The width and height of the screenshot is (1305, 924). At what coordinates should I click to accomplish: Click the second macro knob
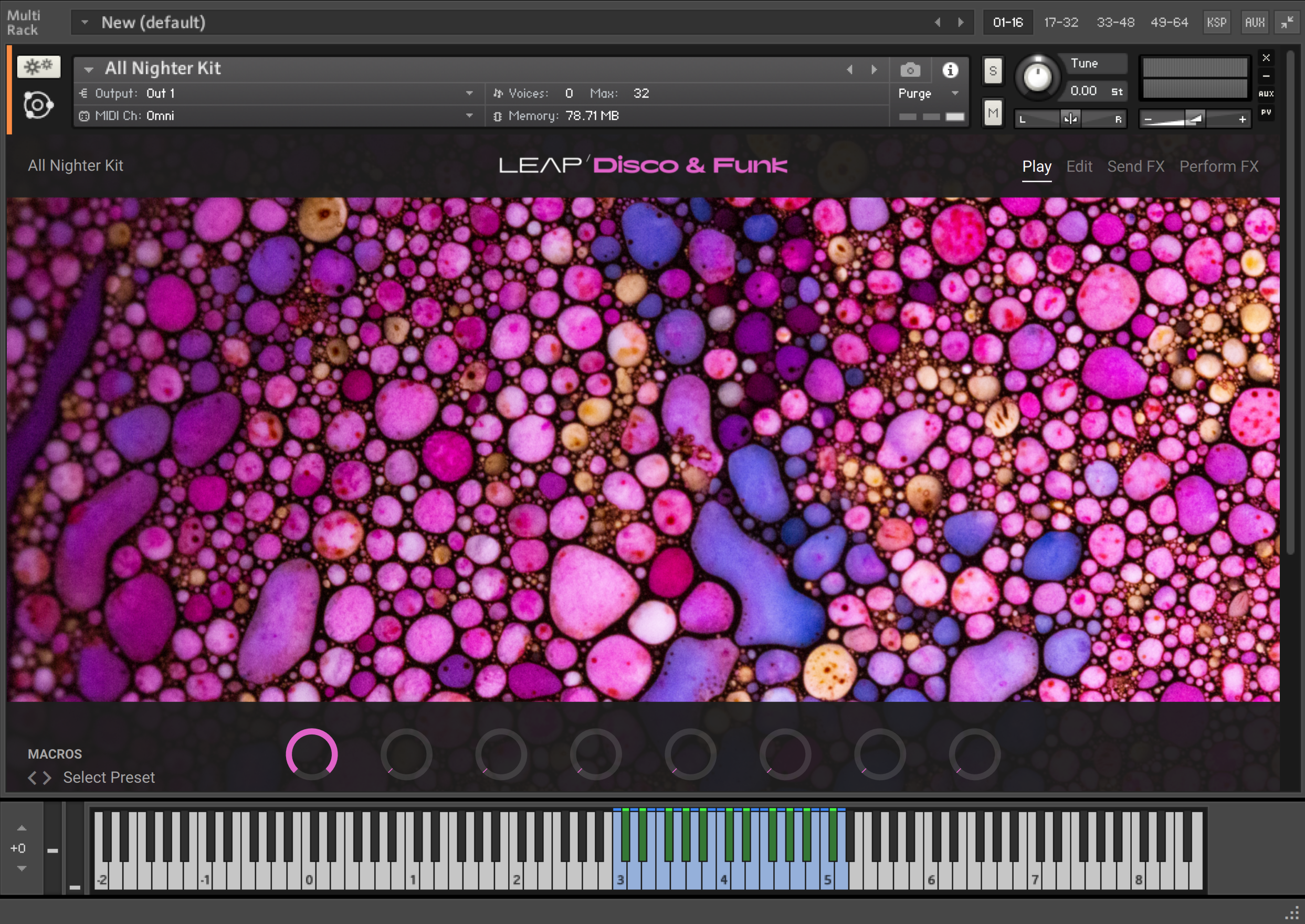(x=406, y=754)
